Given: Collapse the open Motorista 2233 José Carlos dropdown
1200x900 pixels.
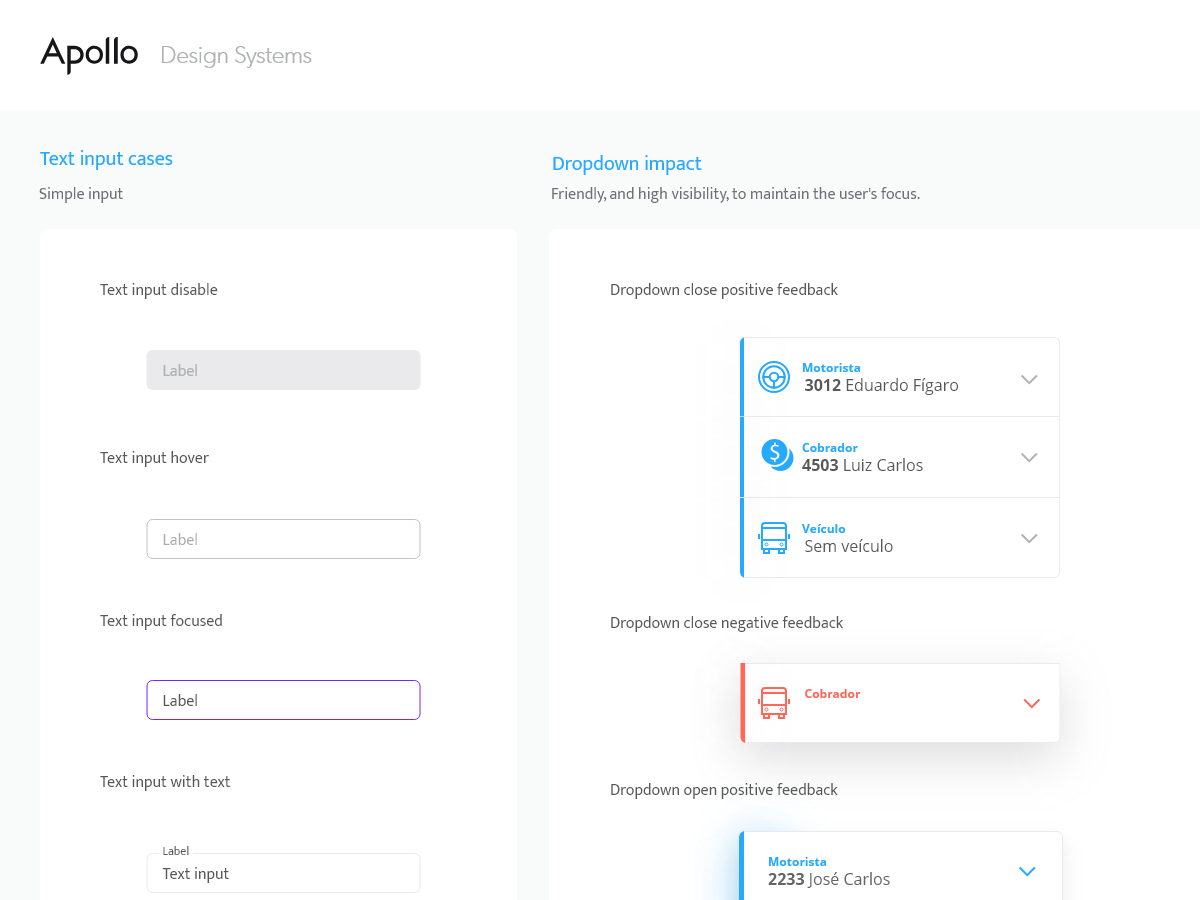Looking at the screenshot, I should [x=1027, y=871].
